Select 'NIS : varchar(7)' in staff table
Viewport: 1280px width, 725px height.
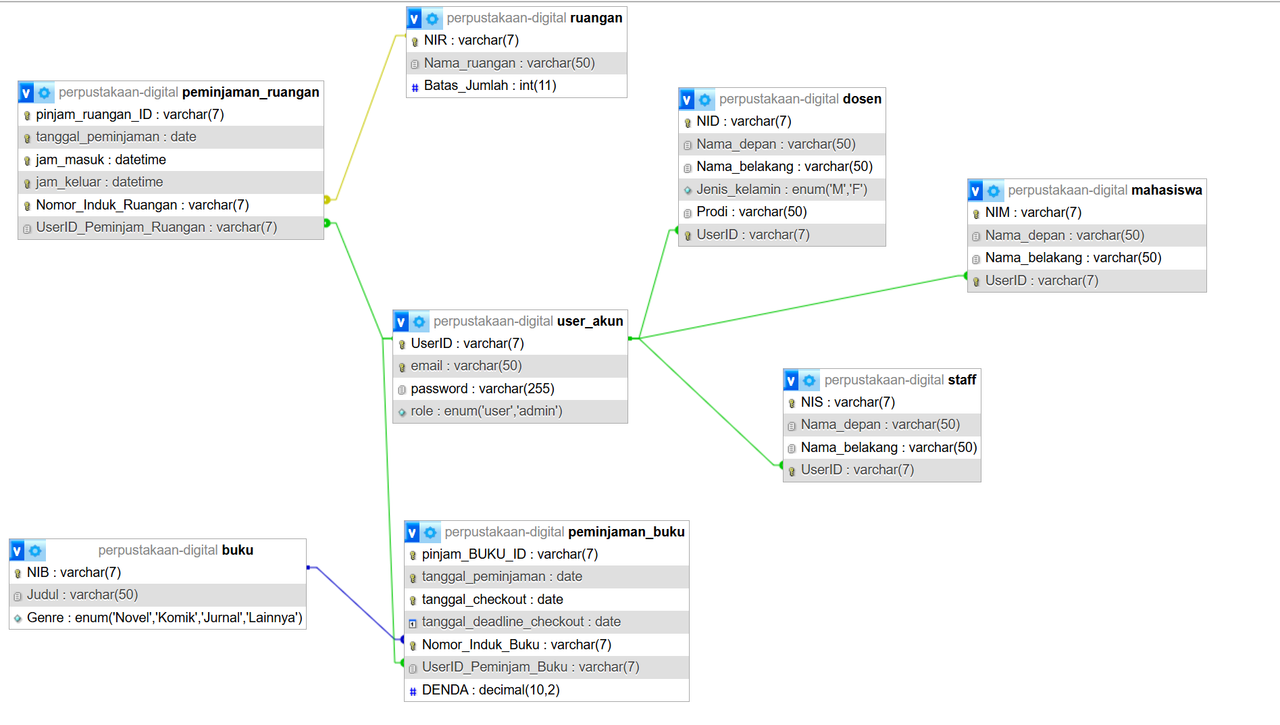(x=882, y=402)
